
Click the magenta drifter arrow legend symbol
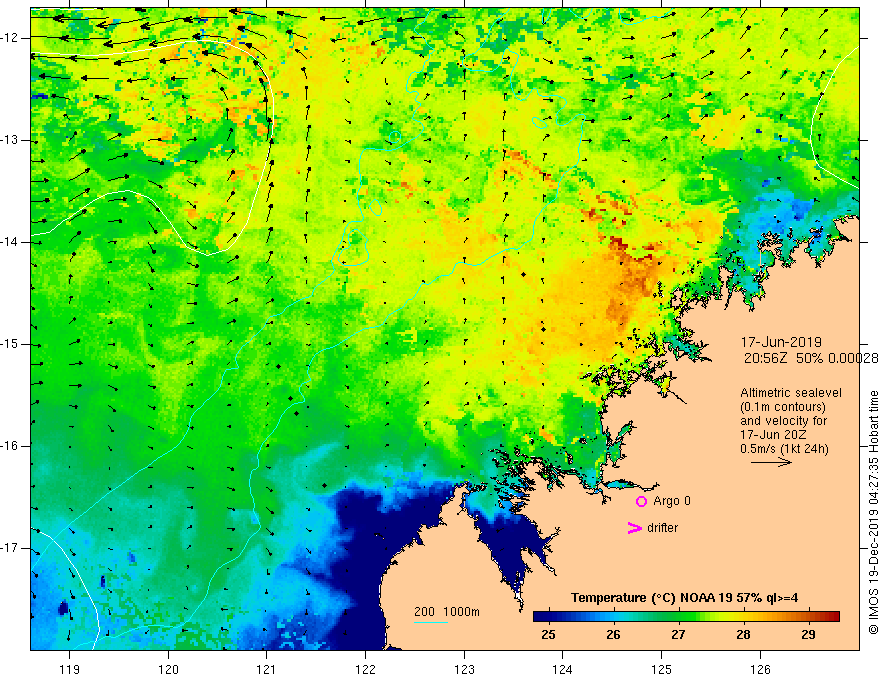pos(635,528)
